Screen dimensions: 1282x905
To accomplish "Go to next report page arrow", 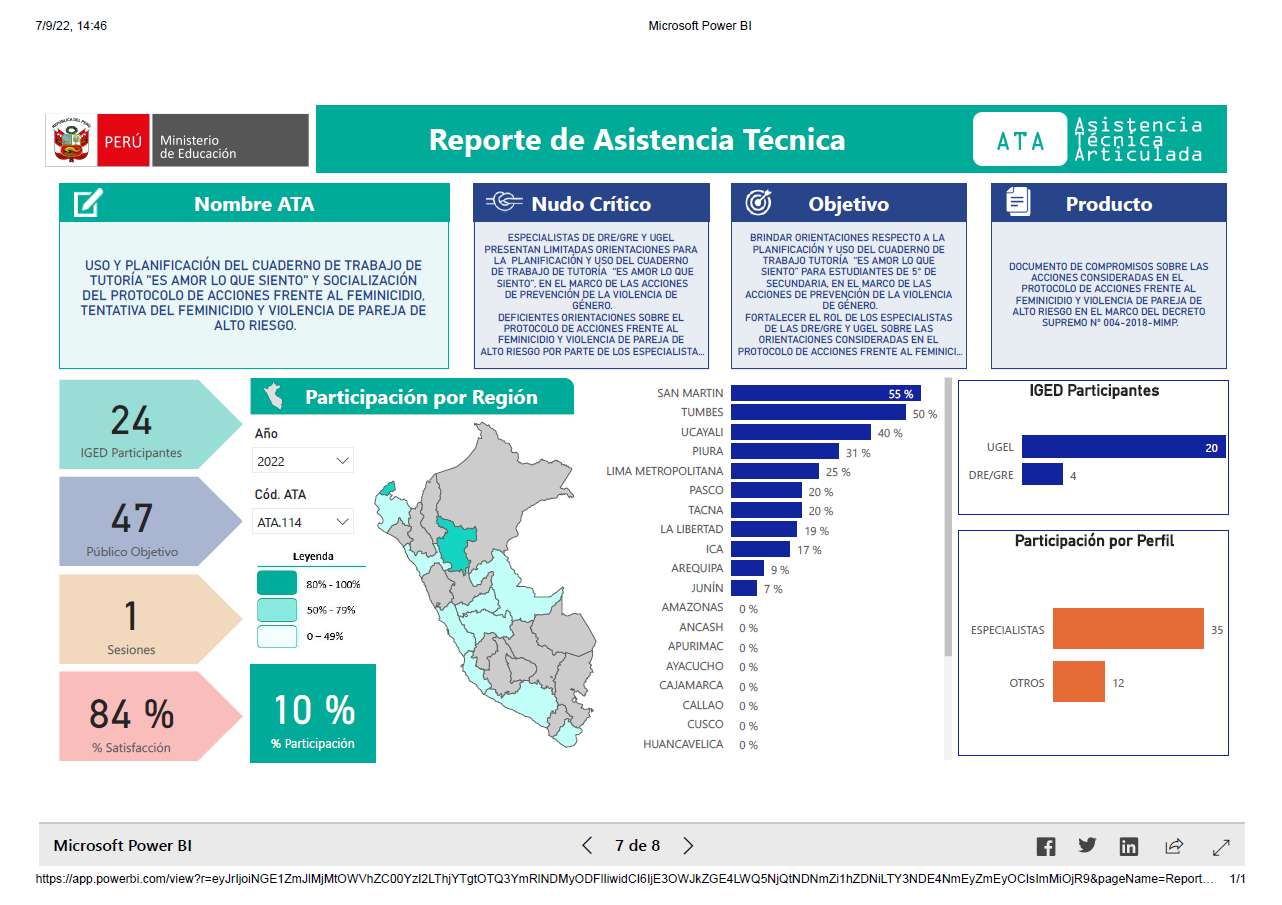I will pos(688,846).
